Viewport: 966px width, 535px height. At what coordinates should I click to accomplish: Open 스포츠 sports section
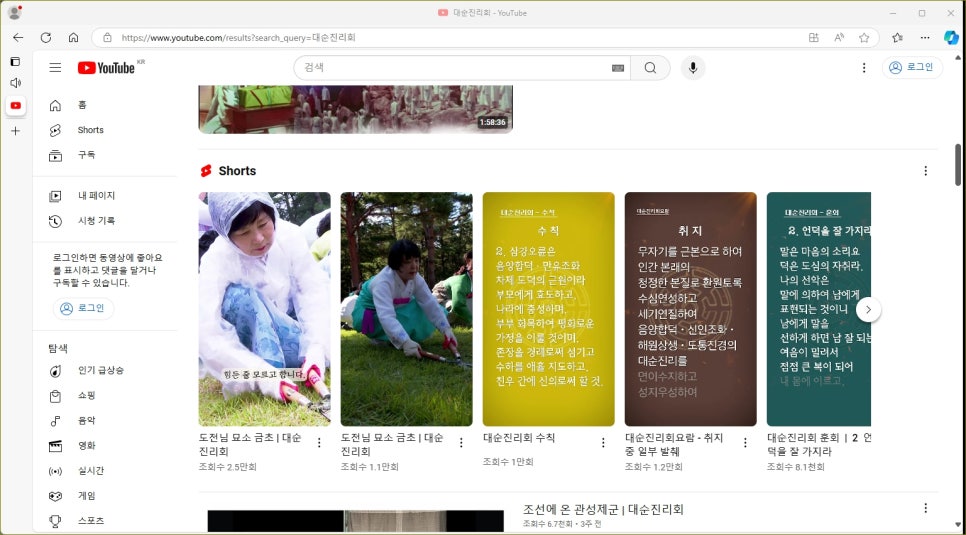[x=105, y=521]
